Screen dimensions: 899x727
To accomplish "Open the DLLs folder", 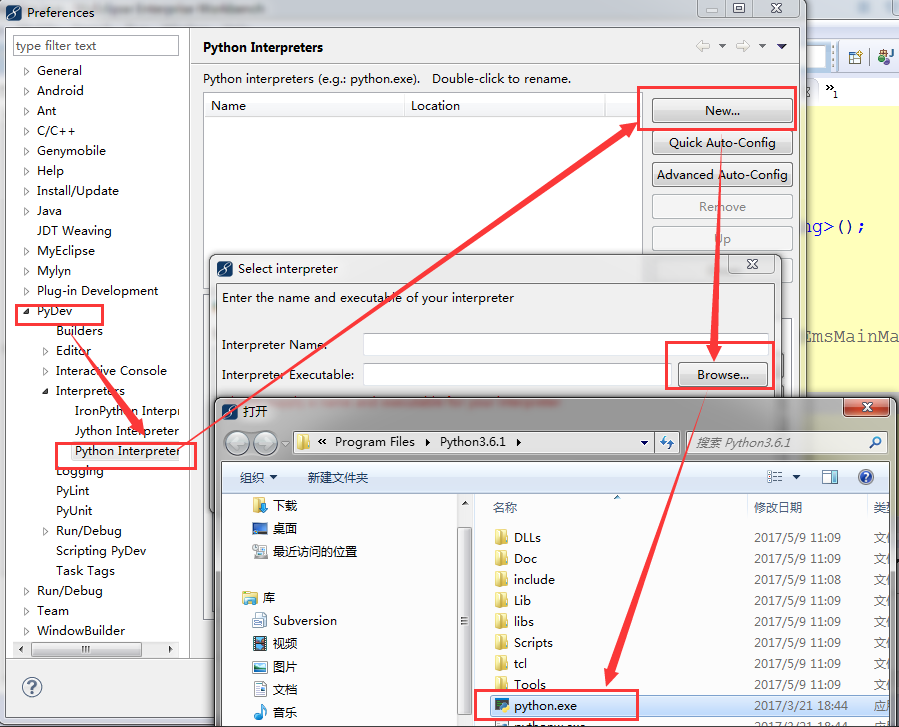I will click(x=527, y=538).
